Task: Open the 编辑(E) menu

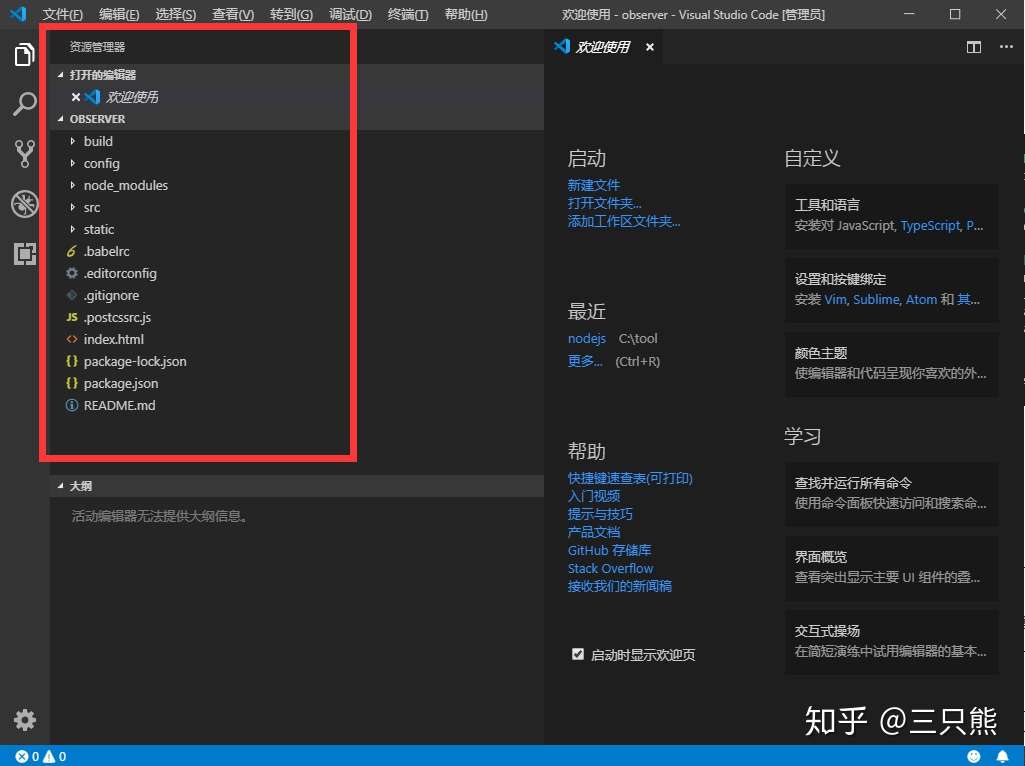Action: click(x=119, y=14)
